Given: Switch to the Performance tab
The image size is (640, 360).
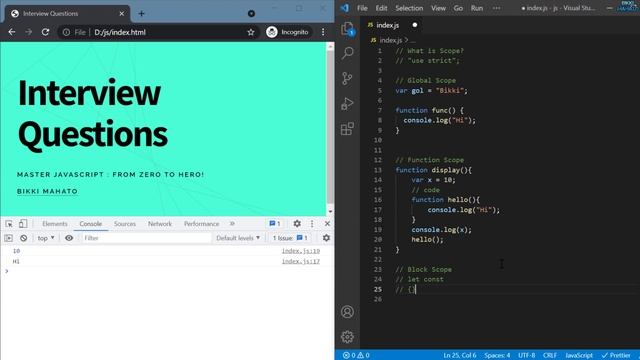Looking at the screenshot, I should point(201,224).
